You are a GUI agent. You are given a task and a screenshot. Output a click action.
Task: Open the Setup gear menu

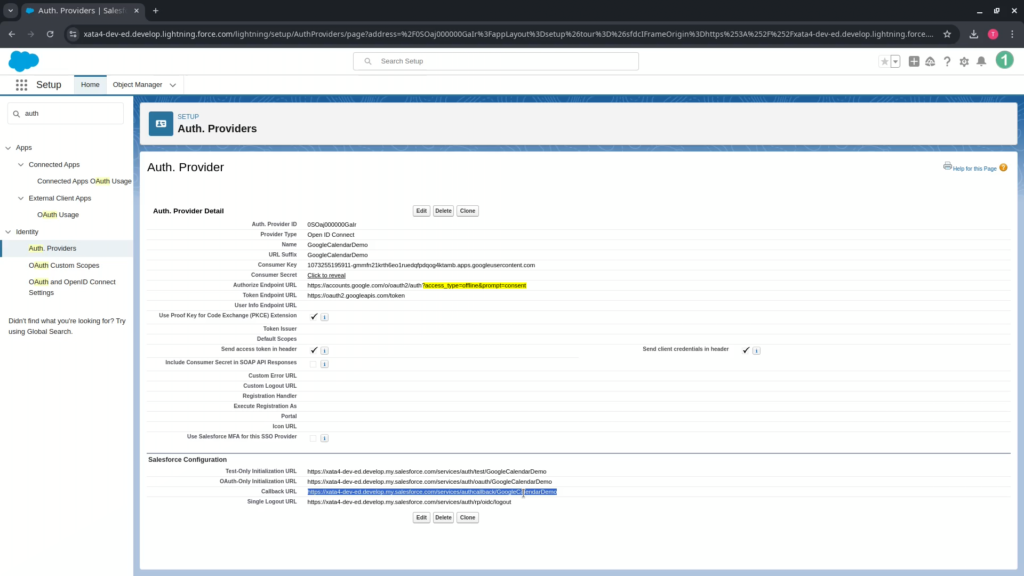pos(964,61)
